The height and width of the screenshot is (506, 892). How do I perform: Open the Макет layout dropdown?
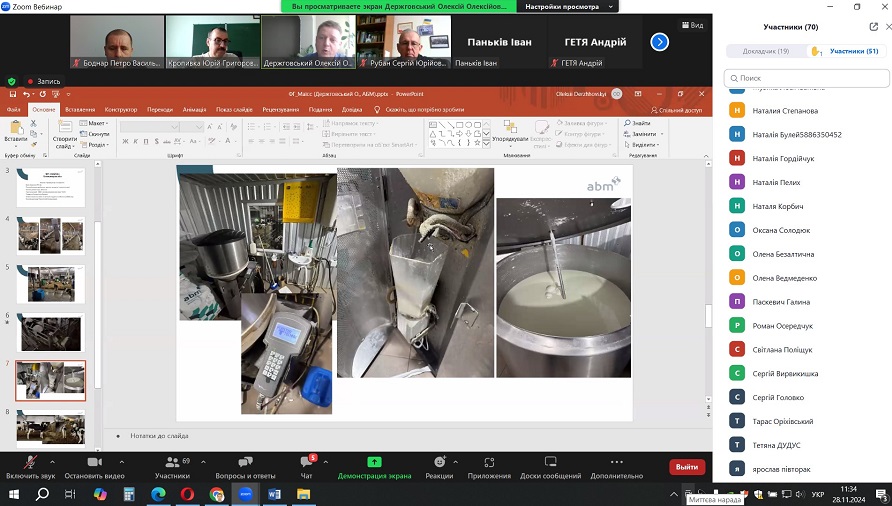point(94,123)
